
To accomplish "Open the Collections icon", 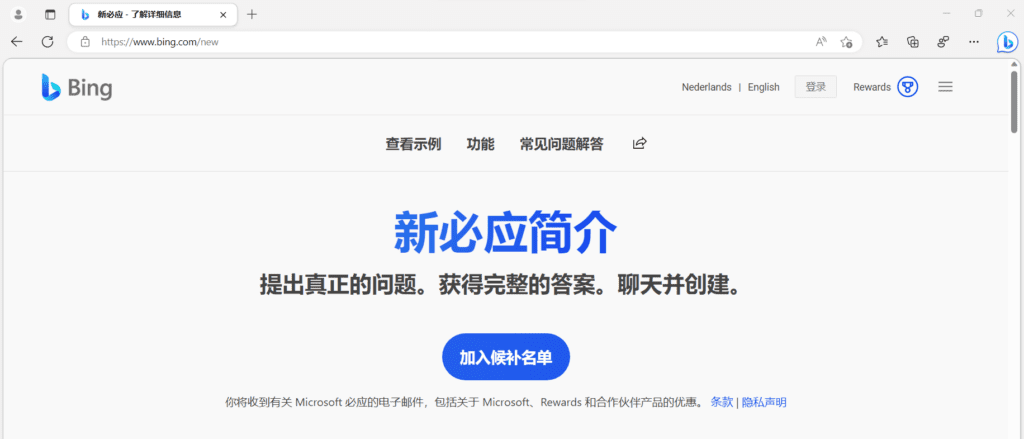I will (x=913, y=42).
